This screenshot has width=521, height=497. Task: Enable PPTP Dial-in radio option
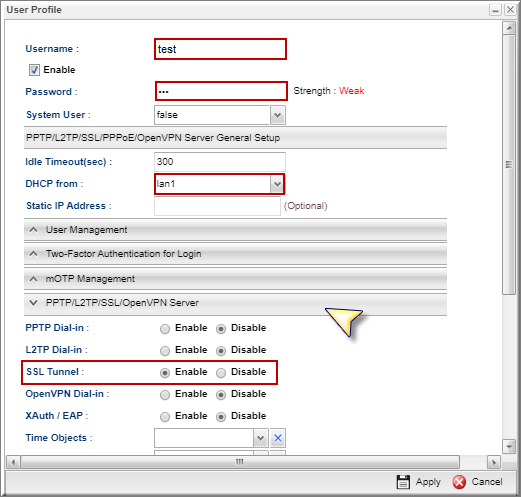point(165,329)
